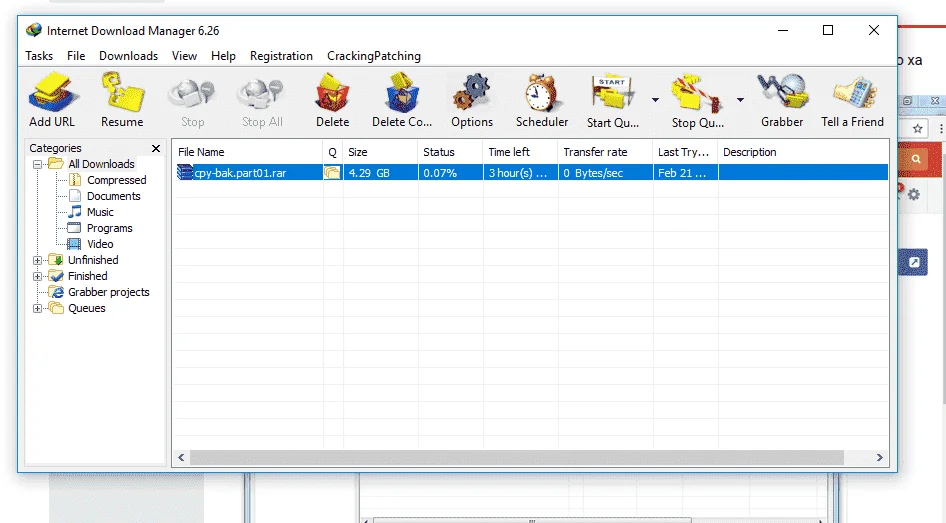Expand the Queues tree node
This screenshot has height=523, width=946.
[37, 308]
